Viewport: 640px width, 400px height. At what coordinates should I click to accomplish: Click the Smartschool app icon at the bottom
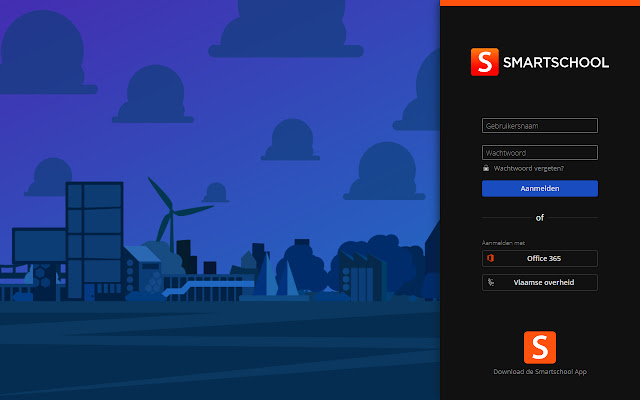click(x=540, y=347)
